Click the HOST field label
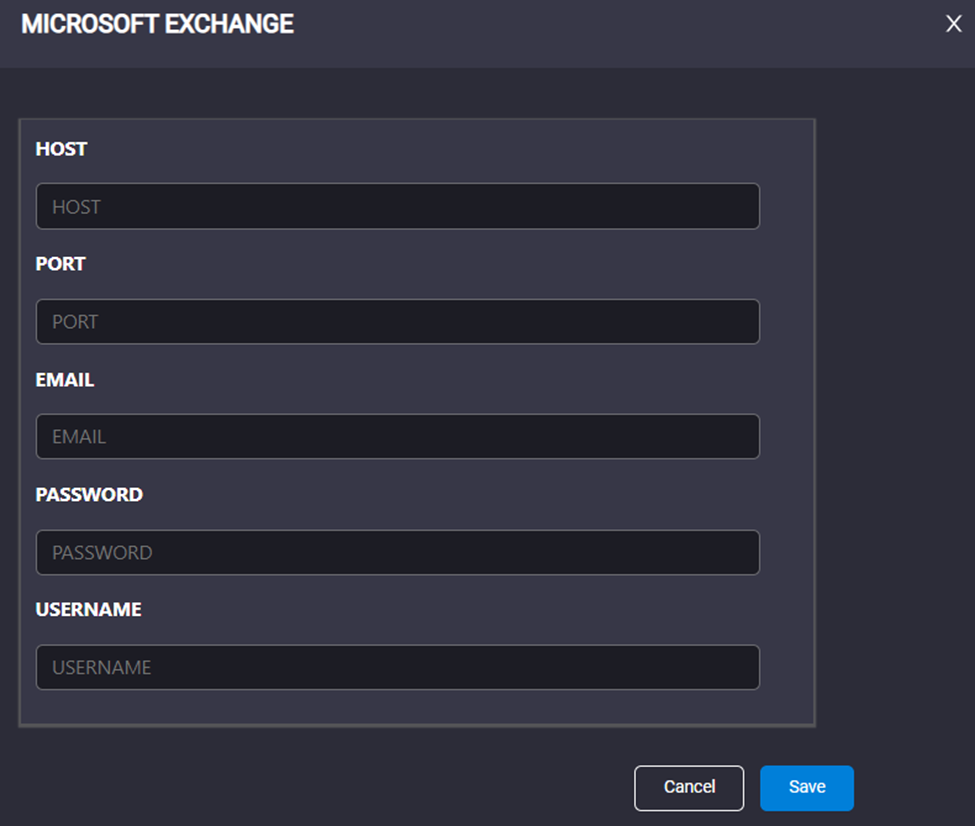This screenshot has height=826, width=975. [61, 149]
